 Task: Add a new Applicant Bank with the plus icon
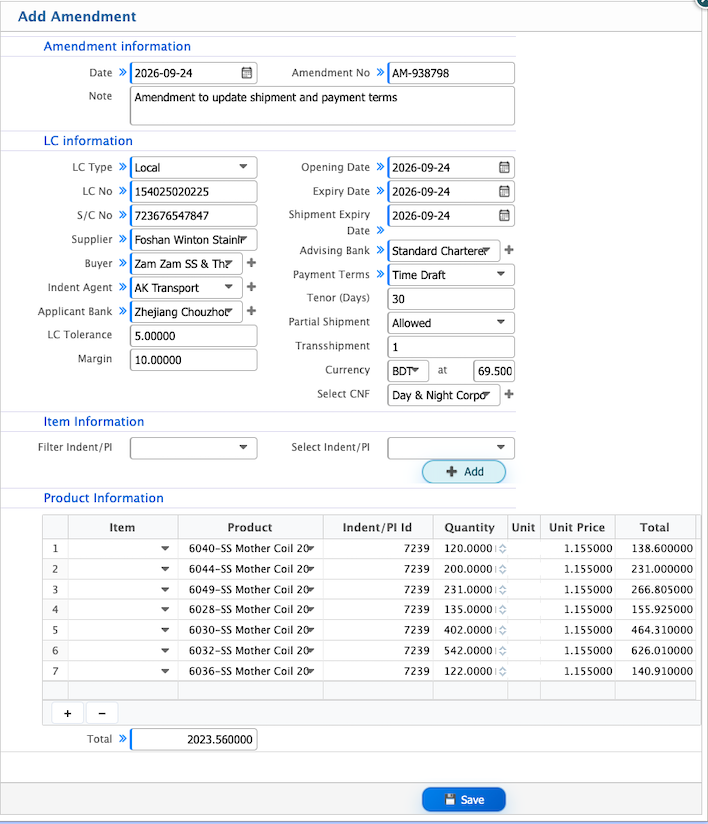pyautogui.click(x=251, y=311)
